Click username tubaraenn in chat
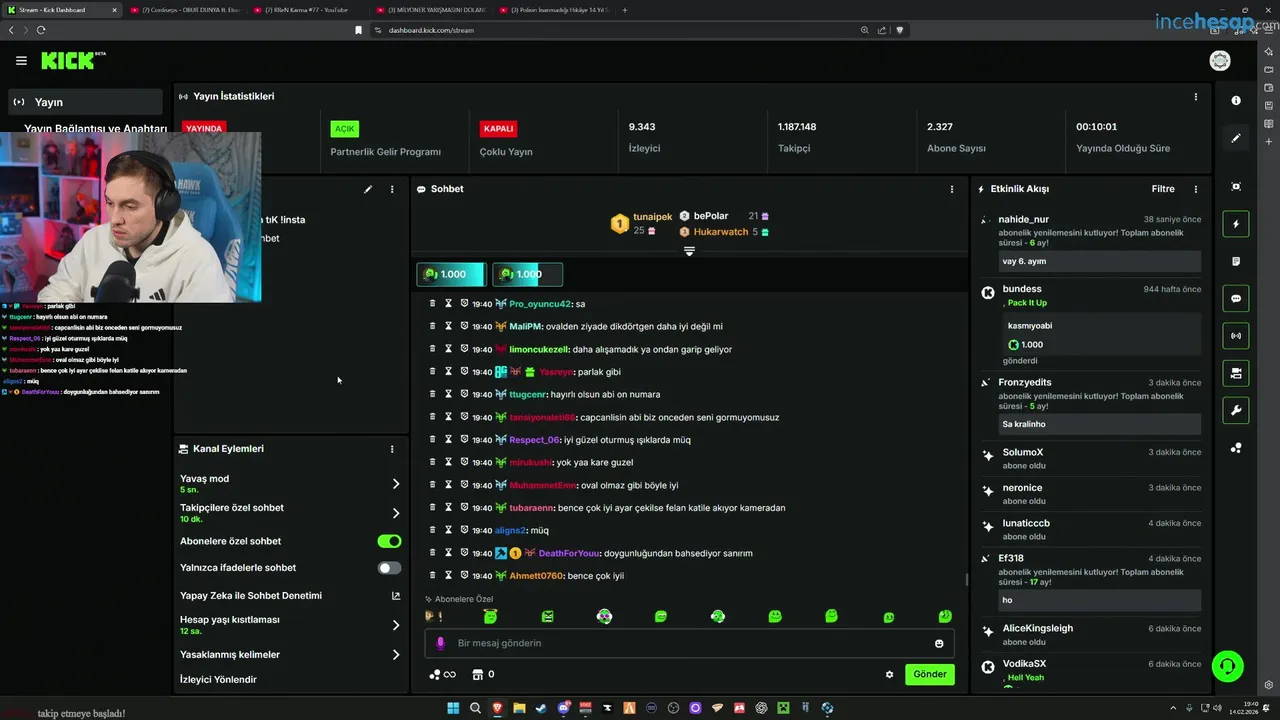The width and height of the screenshot is (1280, 720). (x=531, y=508)
